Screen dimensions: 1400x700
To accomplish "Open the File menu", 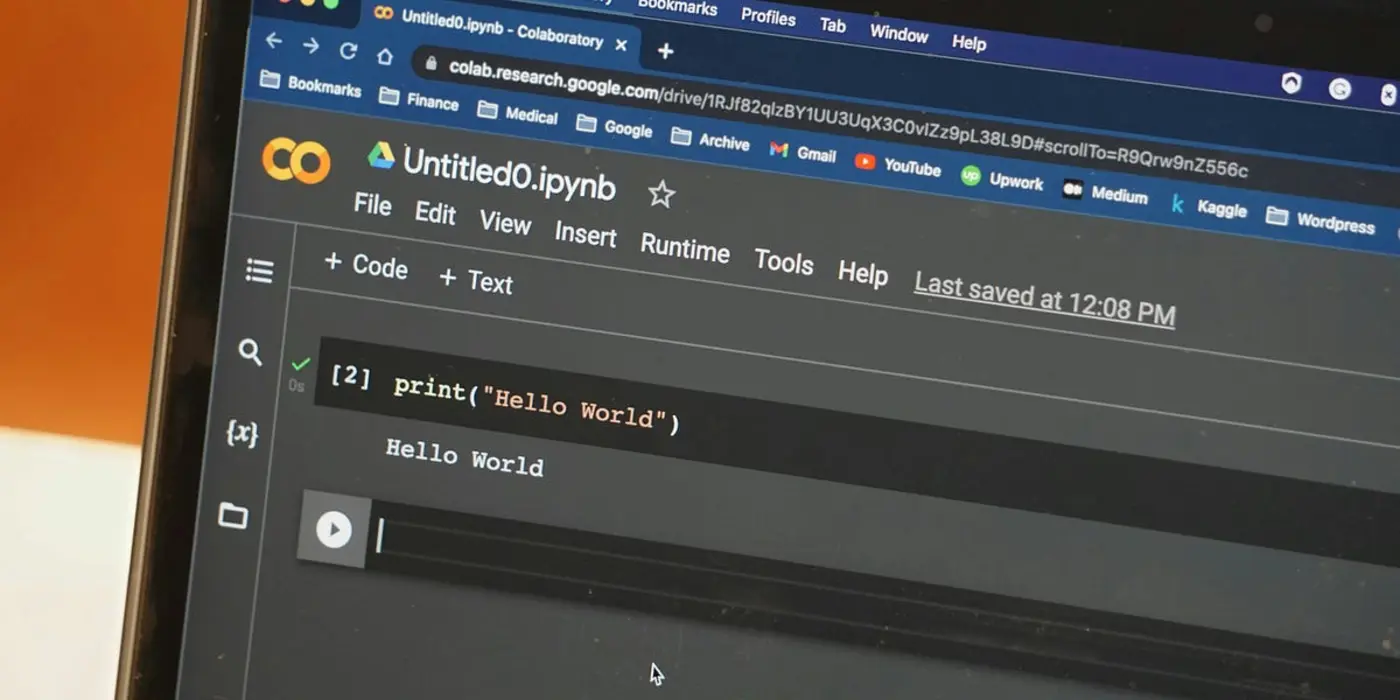I will [372, 205].
